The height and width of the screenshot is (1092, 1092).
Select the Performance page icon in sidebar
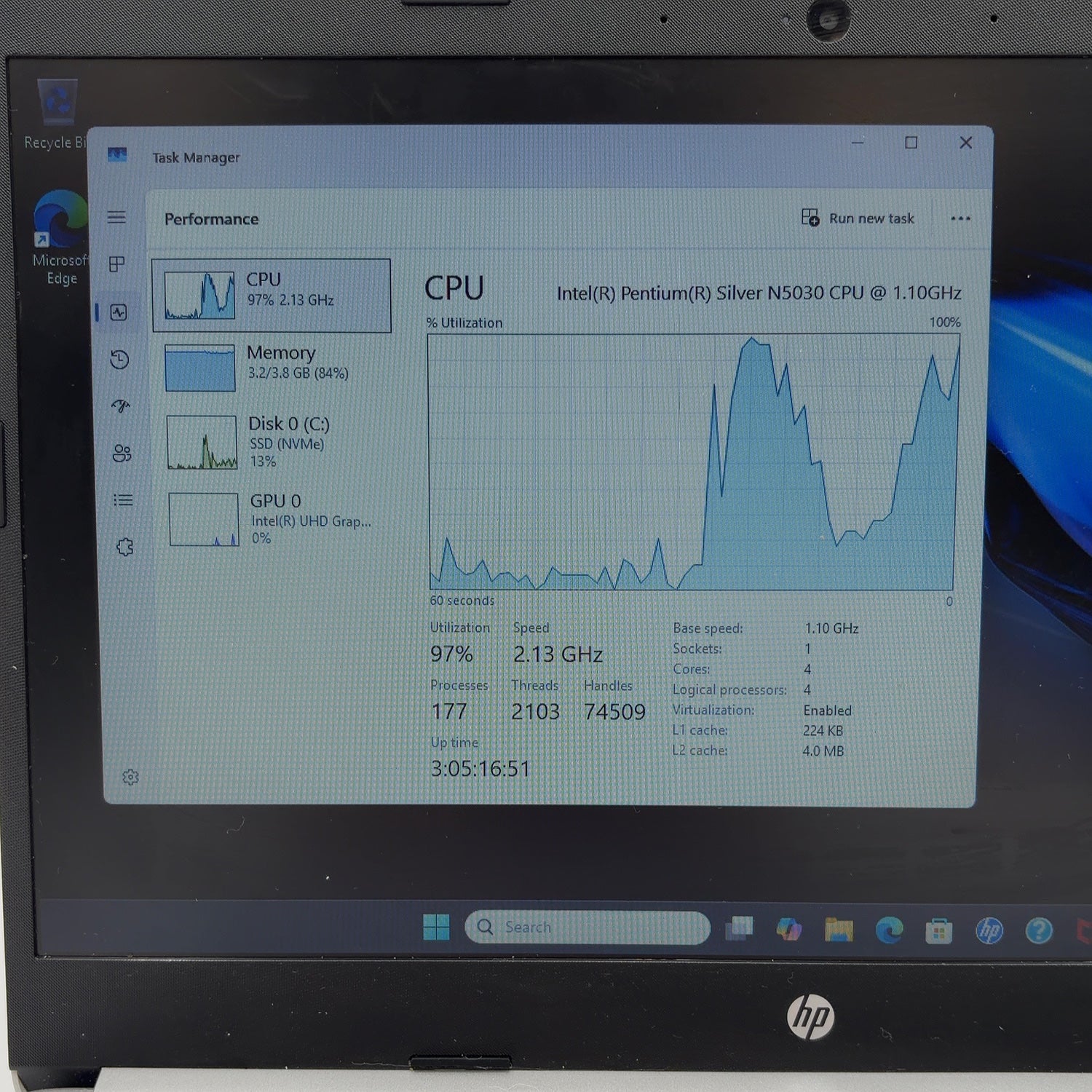click(119, 312)
